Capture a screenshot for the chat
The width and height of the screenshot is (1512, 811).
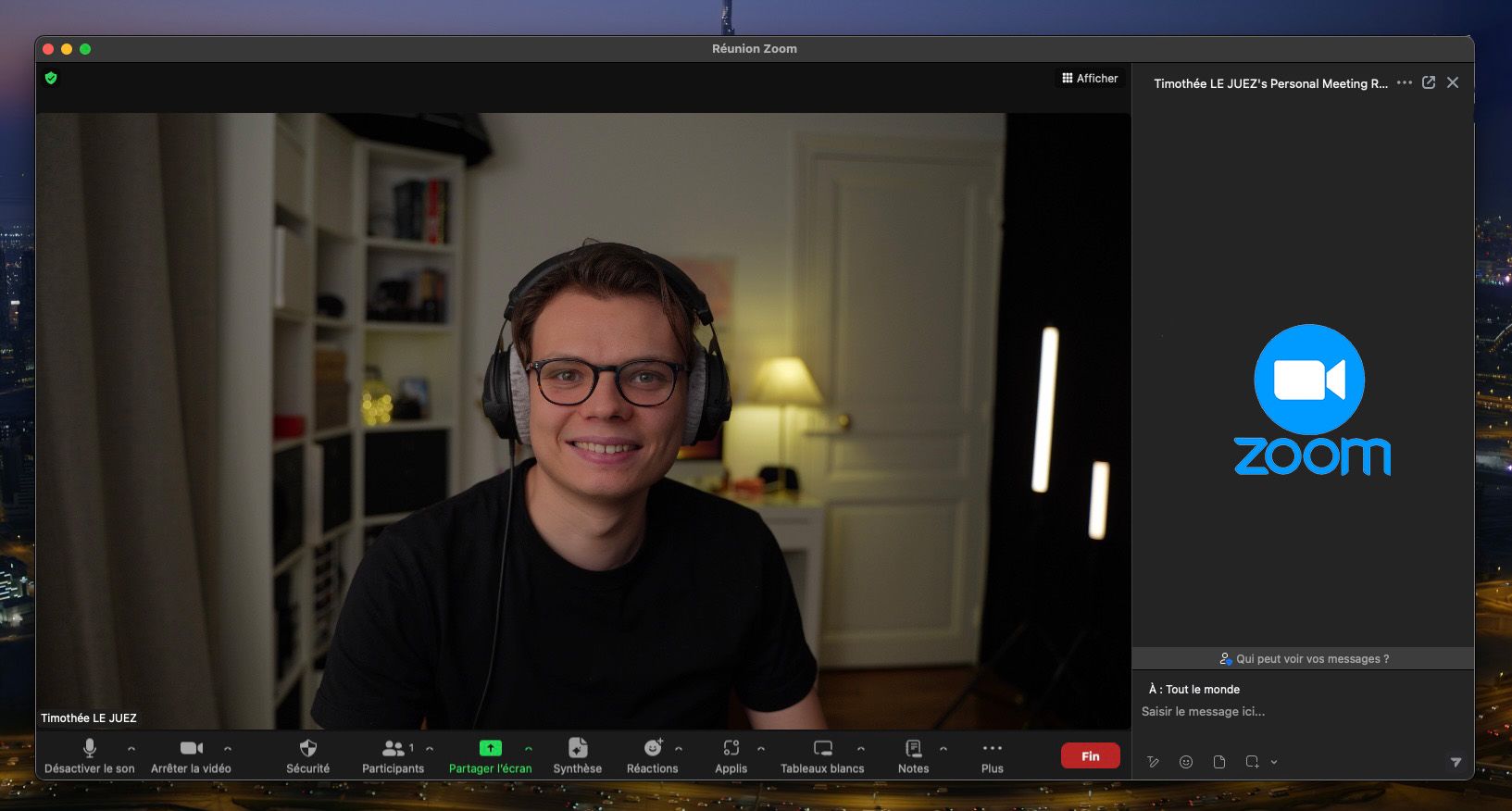[x=1252, y=762]
